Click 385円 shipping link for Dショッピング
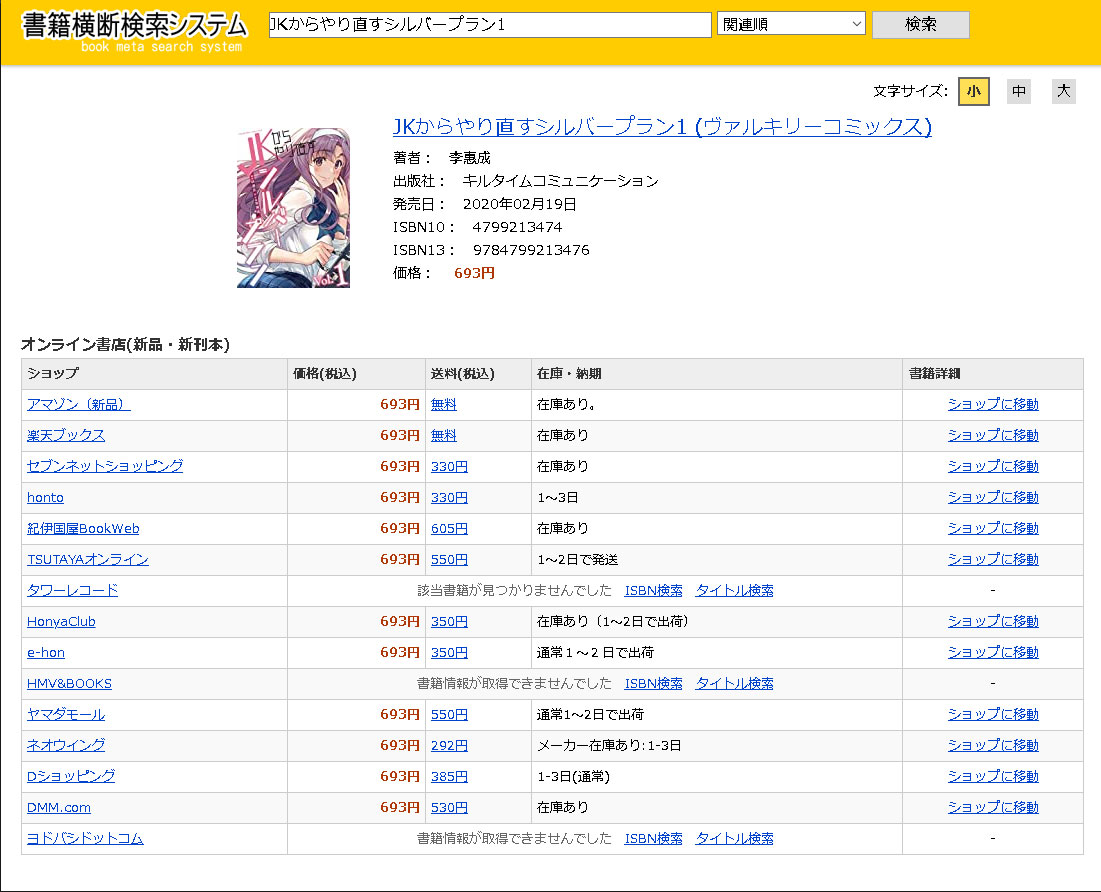 click(449, 776)
